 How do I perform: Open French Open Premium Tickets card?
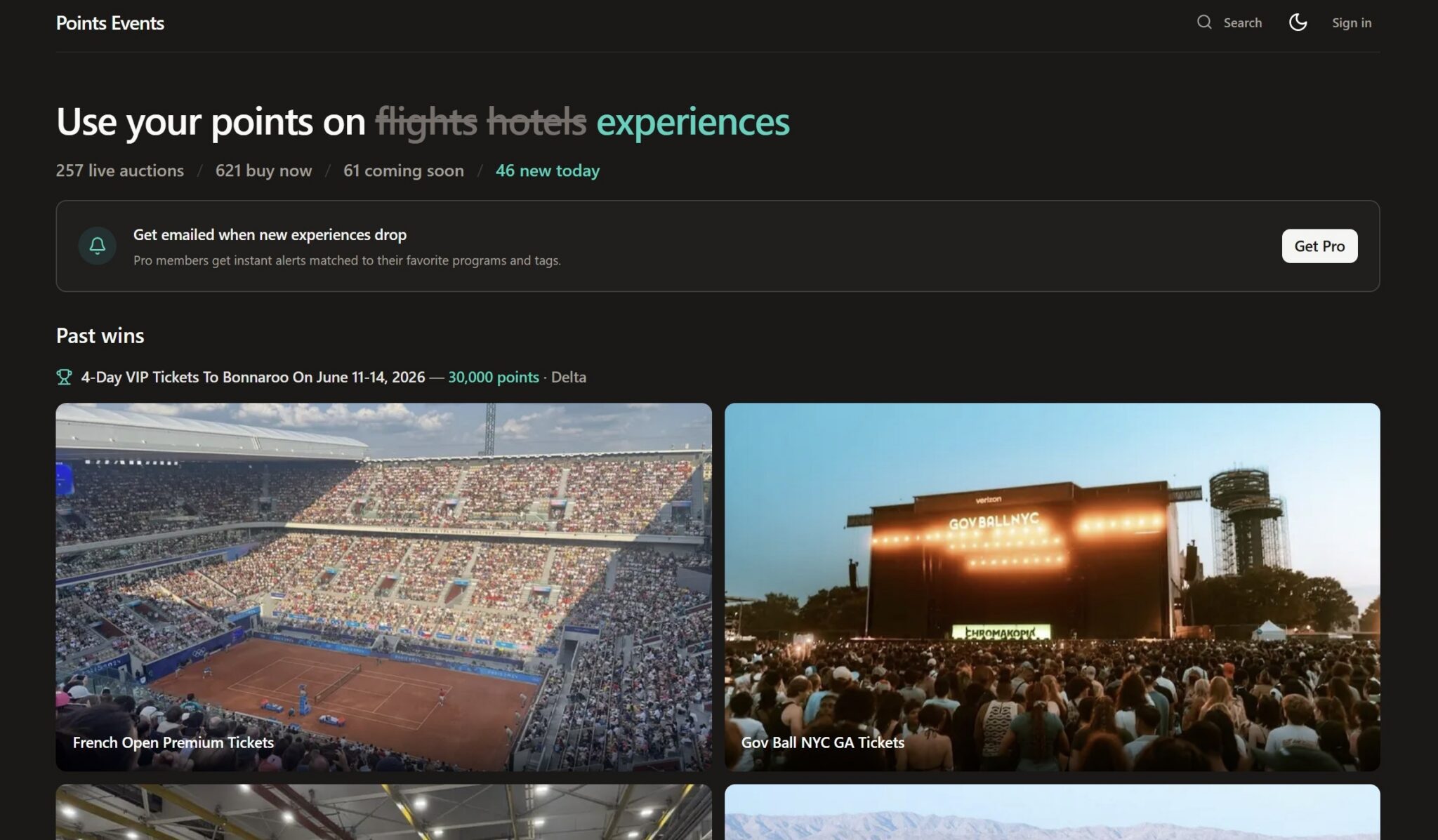383,587
